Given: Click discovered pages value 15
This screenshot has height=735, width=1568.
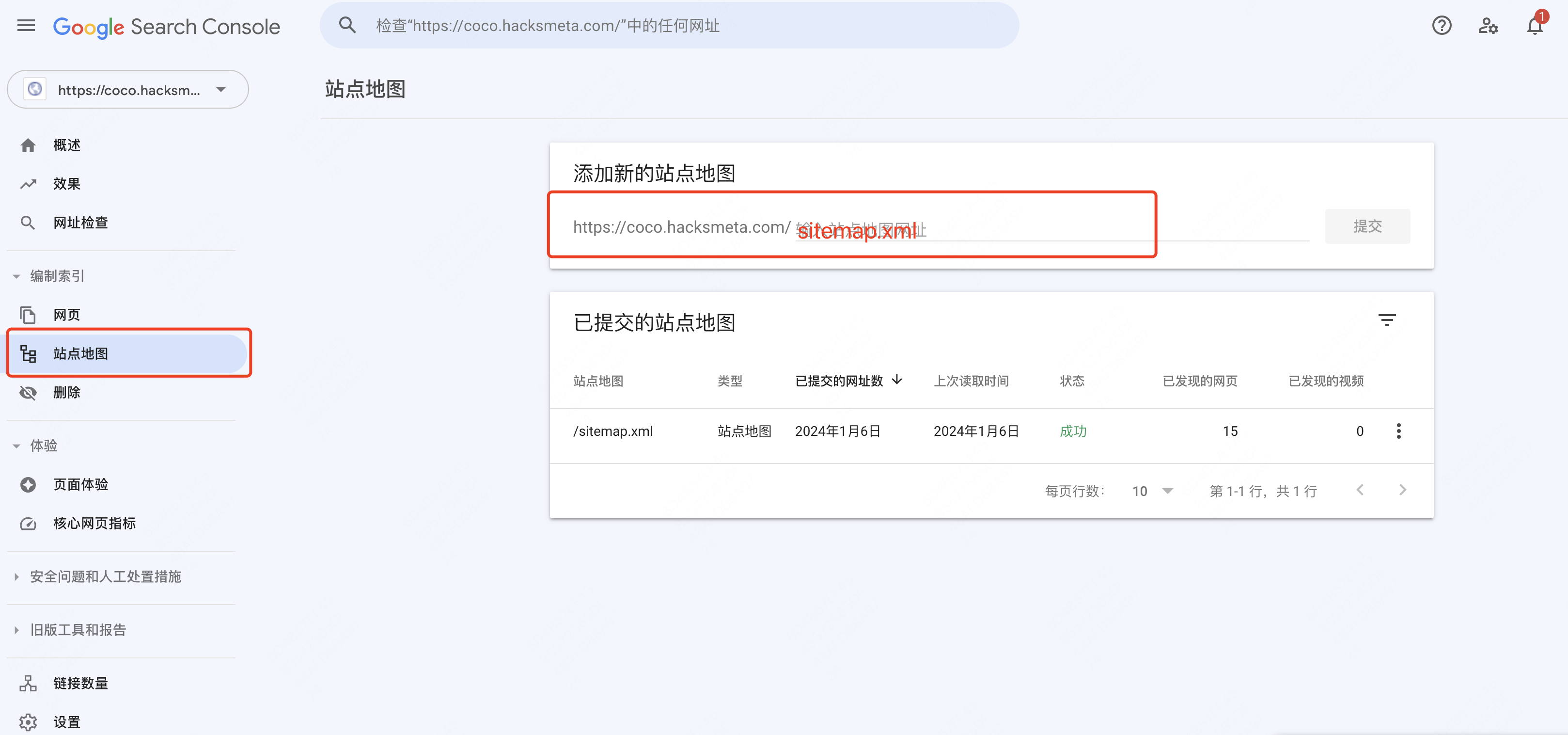Looking at the screenshot, I should [1230, 431].
